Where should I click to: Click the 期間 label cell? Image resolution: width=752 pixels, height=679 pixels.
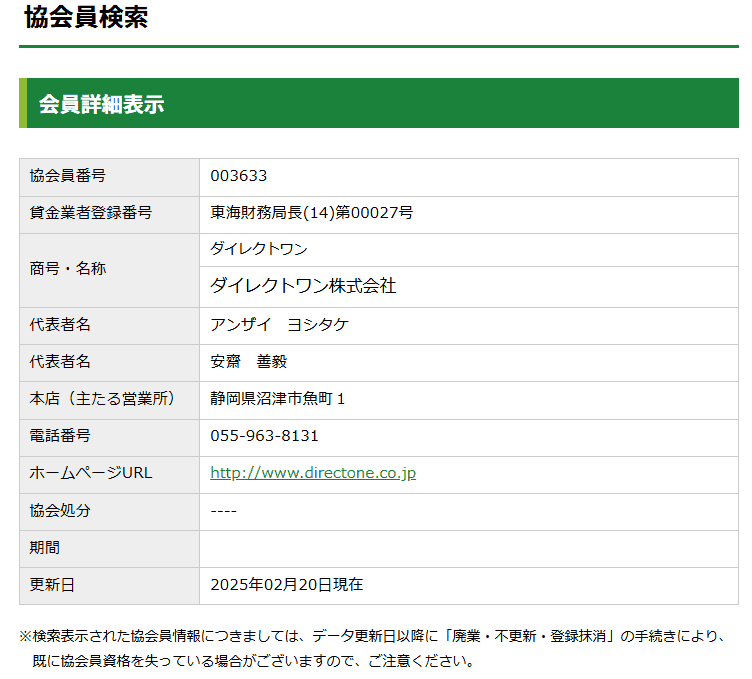point(45,547)
